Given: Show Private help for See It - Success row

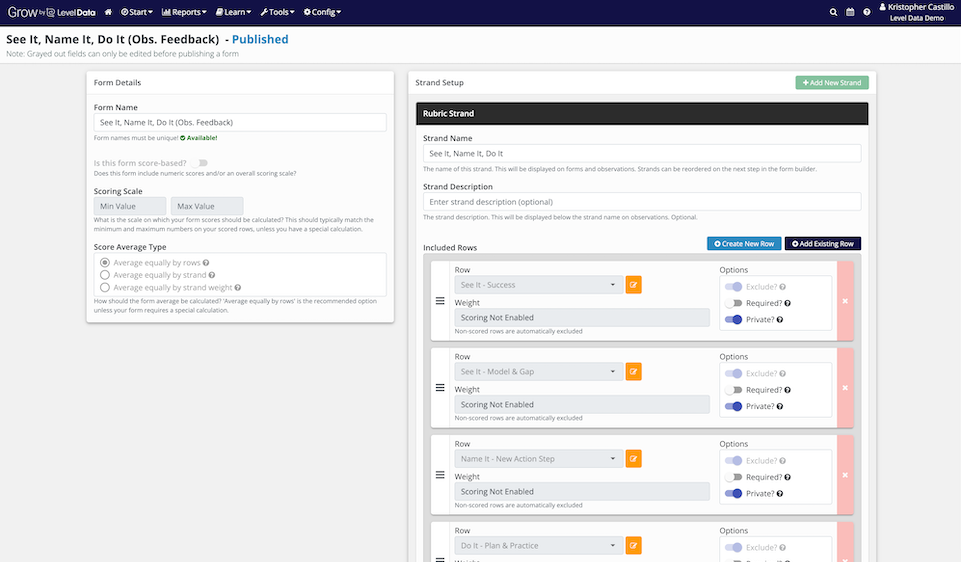Looking at the screenshot, I should [780, 320].
